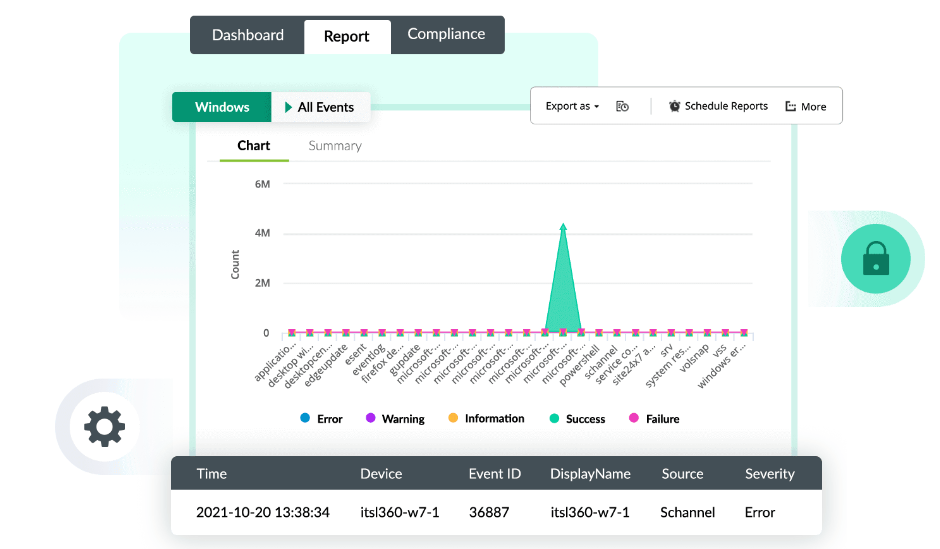
Task: Open the Export as dropdown
Action: [572, 106]
